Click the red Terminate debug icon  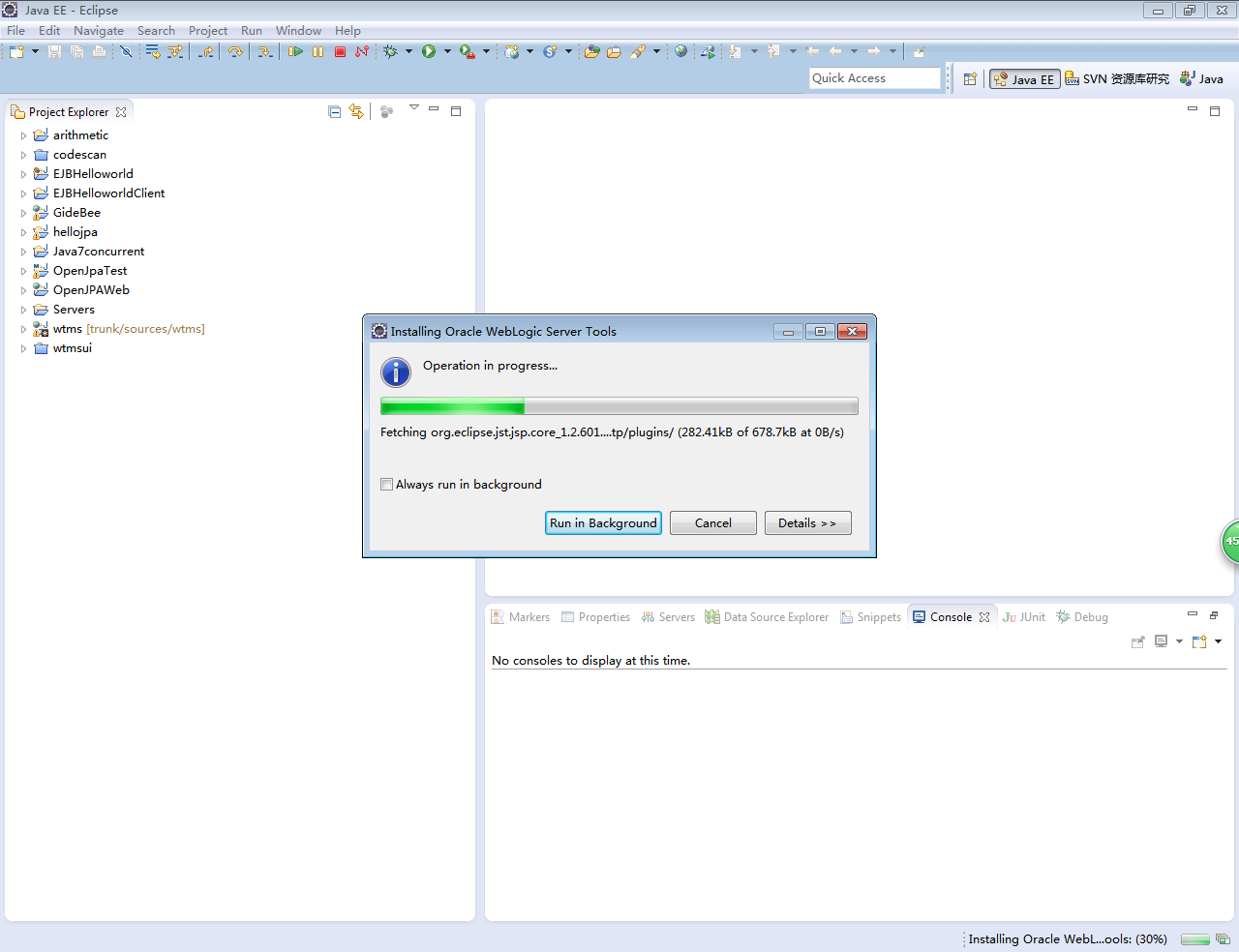point(340,51)
